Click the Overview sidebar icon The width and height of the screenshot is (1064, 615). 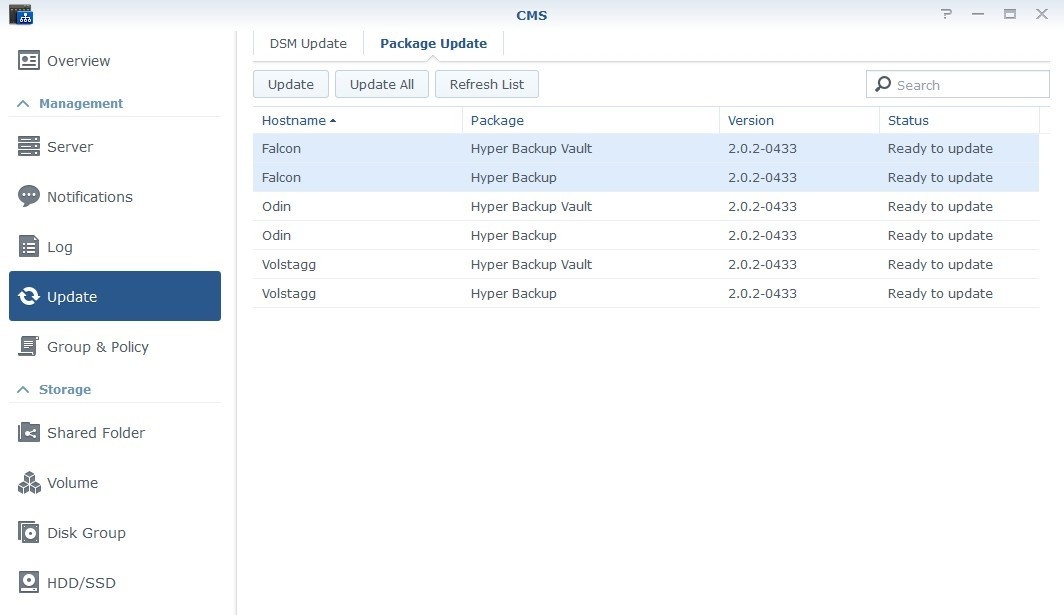click(x=28, y=60)
